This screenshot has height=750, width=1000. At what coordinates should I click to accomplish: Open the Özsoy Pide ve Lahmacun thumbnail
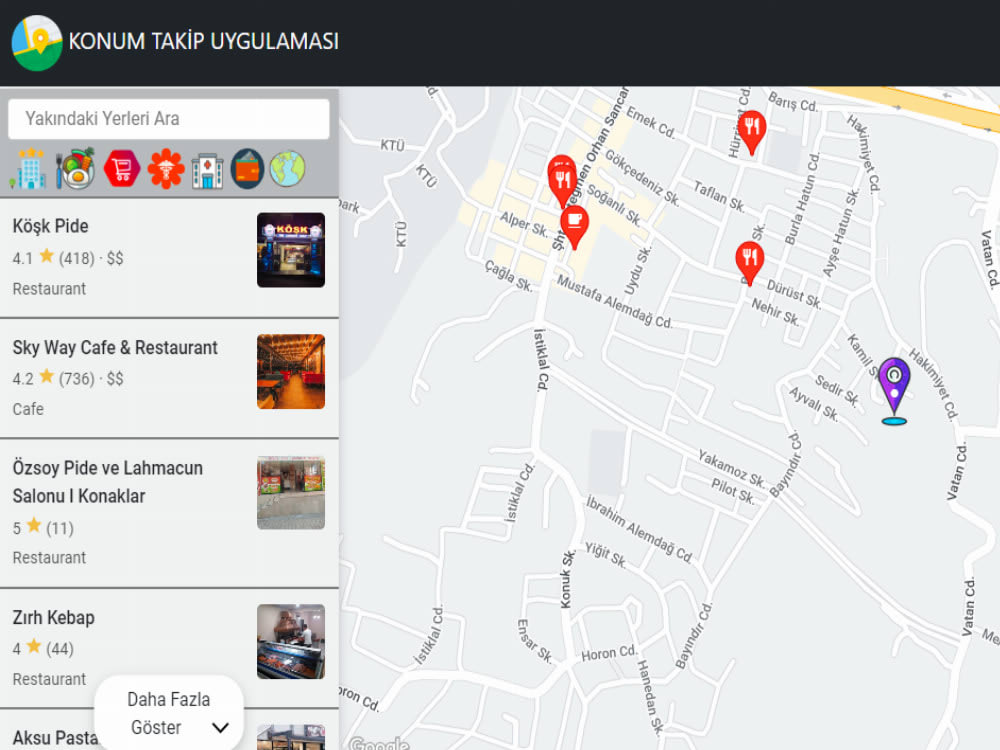pyautogui.click(x=291, y=492)
